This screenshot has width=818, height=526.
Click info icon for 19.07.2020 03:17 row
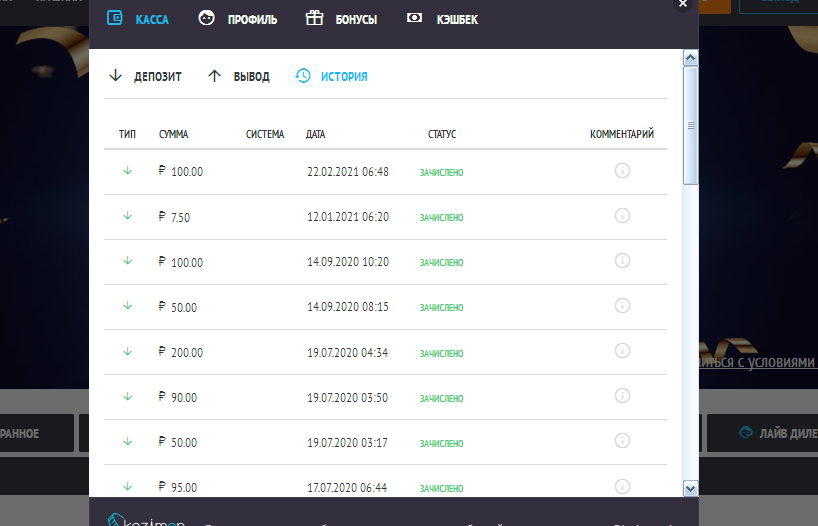tap(622, 441)
